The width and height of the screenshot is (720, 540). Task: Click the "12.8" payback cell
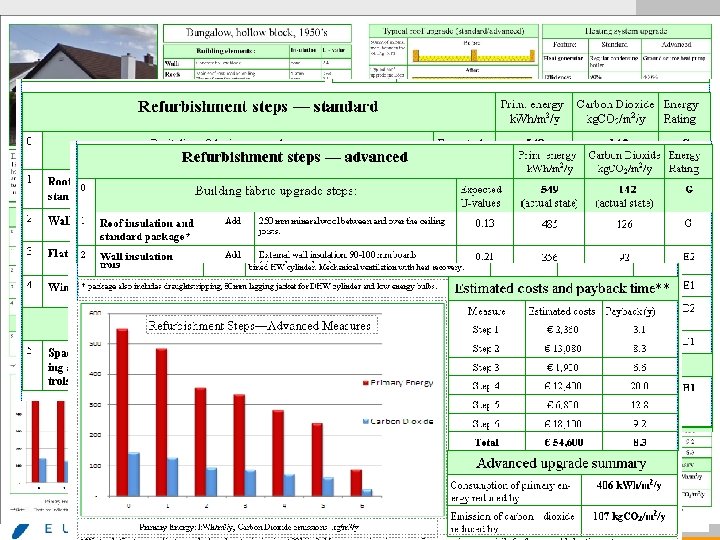(639, 405)
